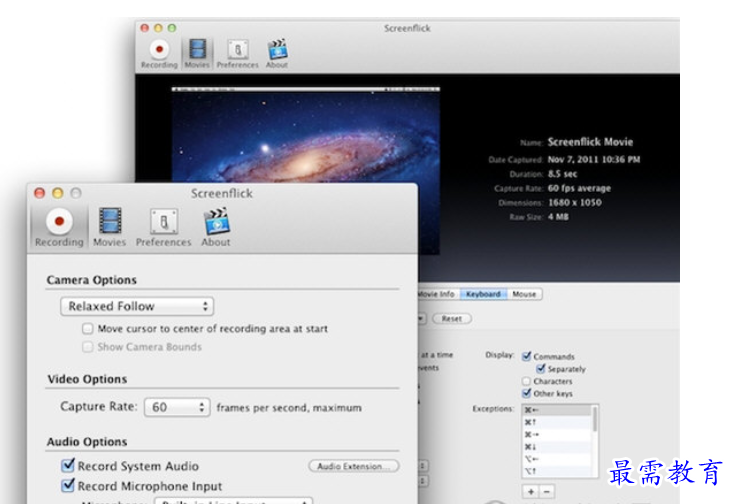Viewport: 731px width, 504px height.
Task: Close the front Screenflick window
Action: (x=40, y=193)
